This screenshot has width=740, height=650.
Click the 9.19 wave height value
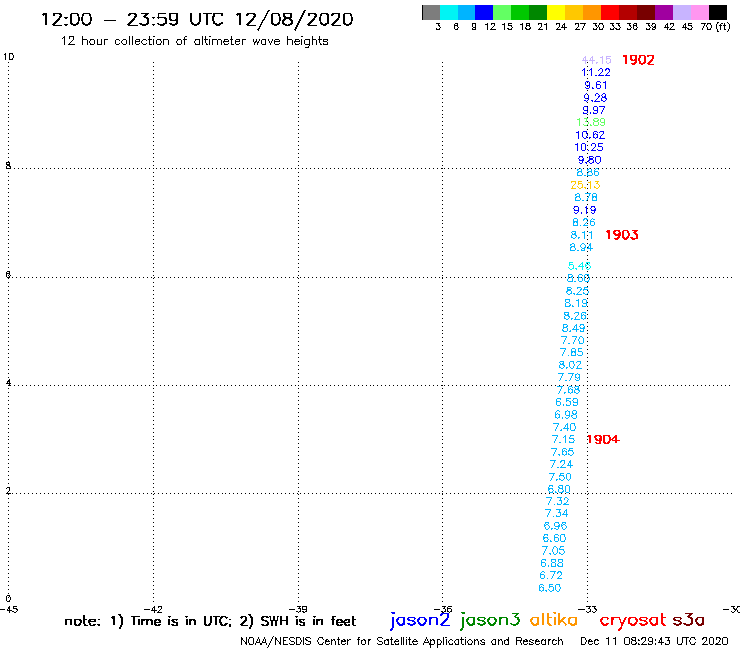[585, 210]
